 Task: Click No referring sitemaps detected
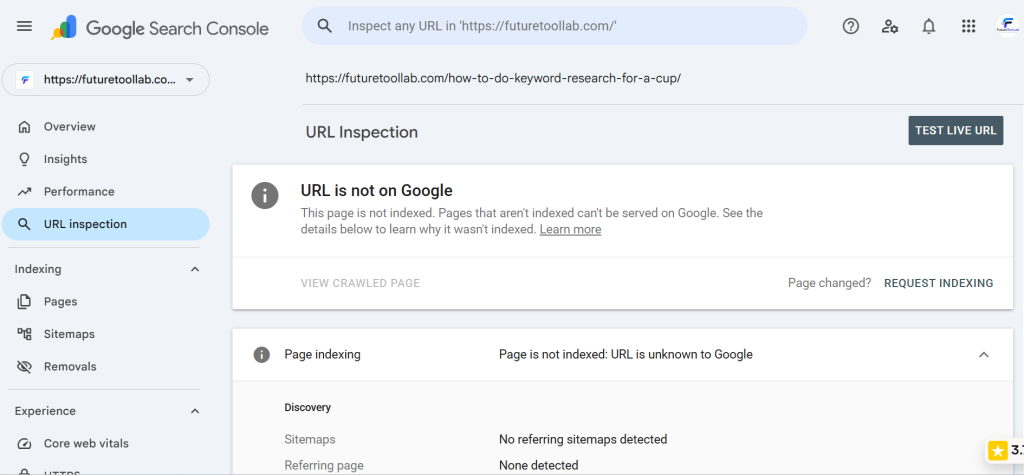pyautogui.click(x=583, y=440)
